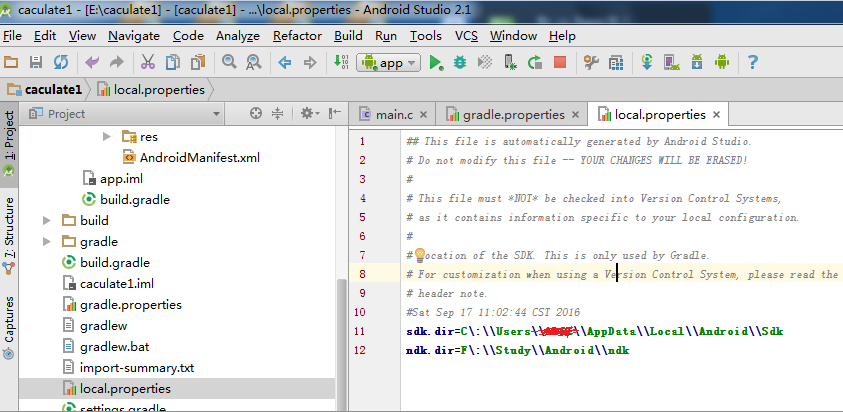Open the Refactor menu
The height and width of the screenshot is (412, 843).
tap(297, 36)
